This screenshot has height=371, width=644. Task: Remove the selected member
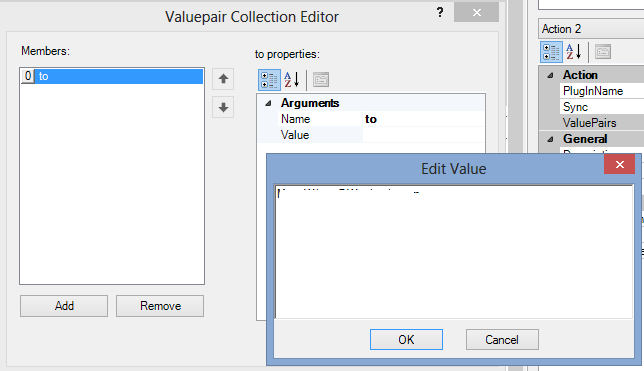(x=160, y=306)
